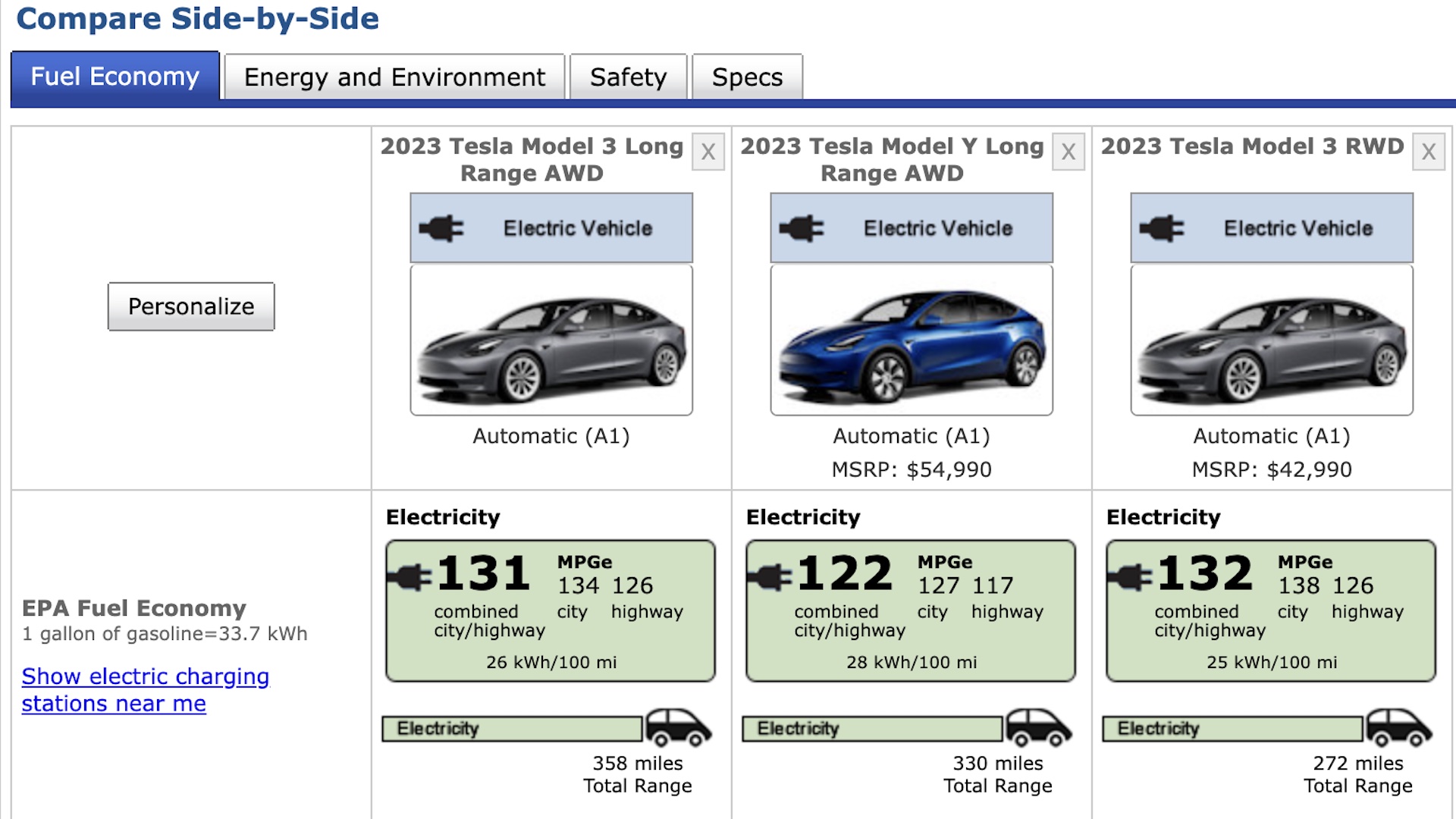Click 272 miles Total Range text

point(1358,774)
